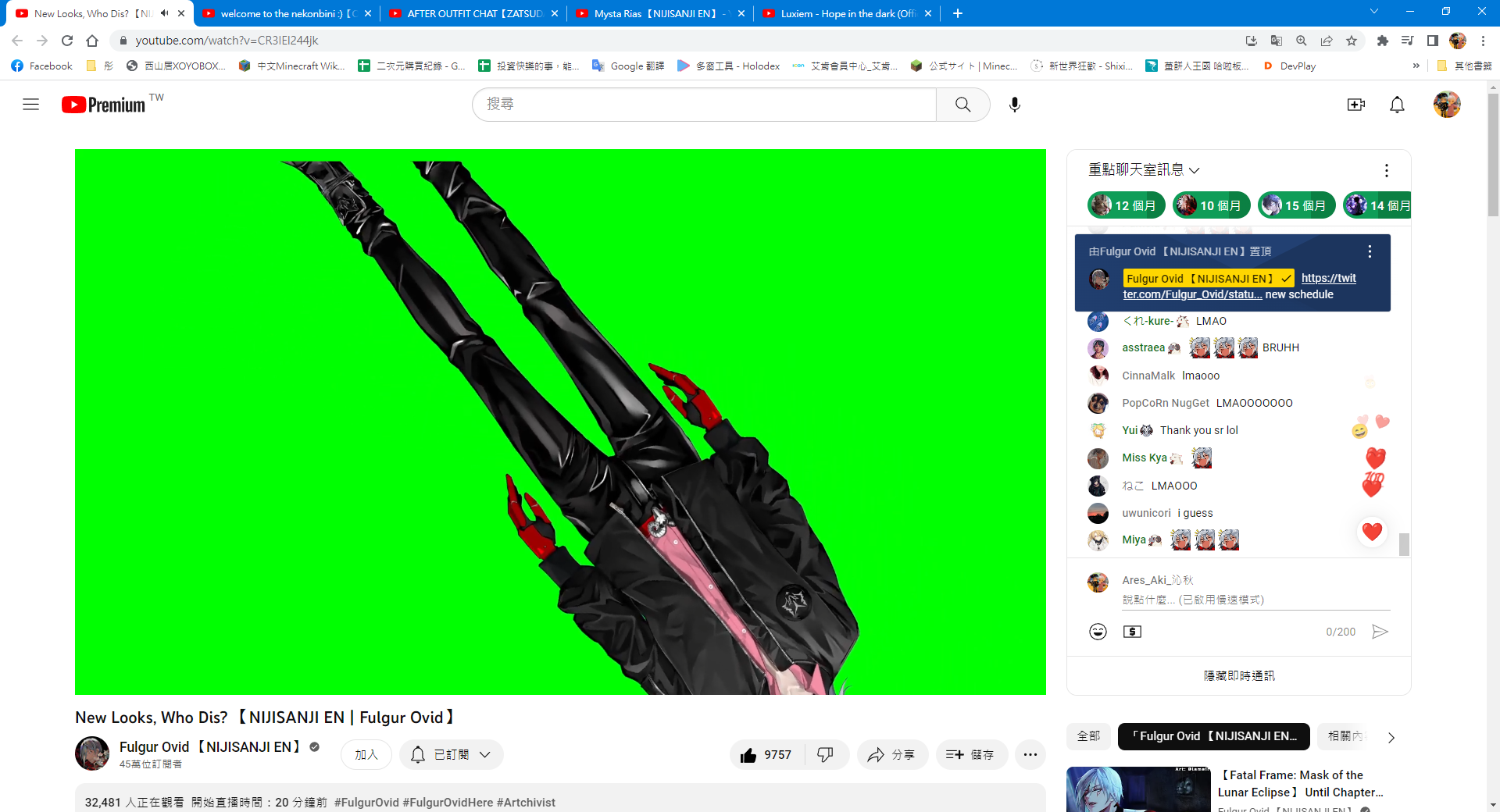This screenshot has width=1500, height=812.
Task: Expand top chat messages dropdown
Action: 1144,170
